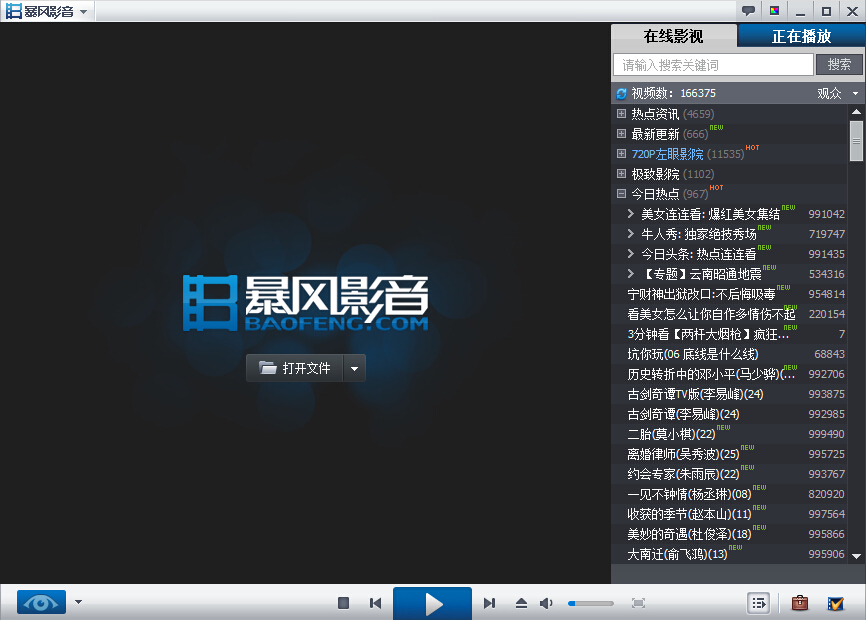
Task: Click the video list scrollbar thumb
Action: pyautogui.click(x=856, y=141)
